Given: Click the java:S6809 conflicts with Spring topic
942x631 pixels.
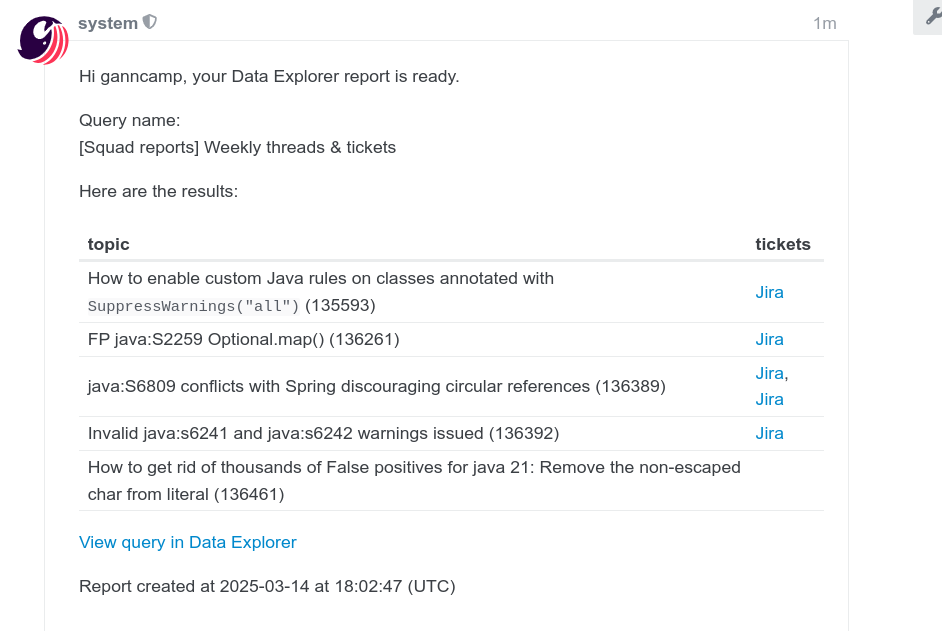Looking at the screenshot, I should pos(377,386).
